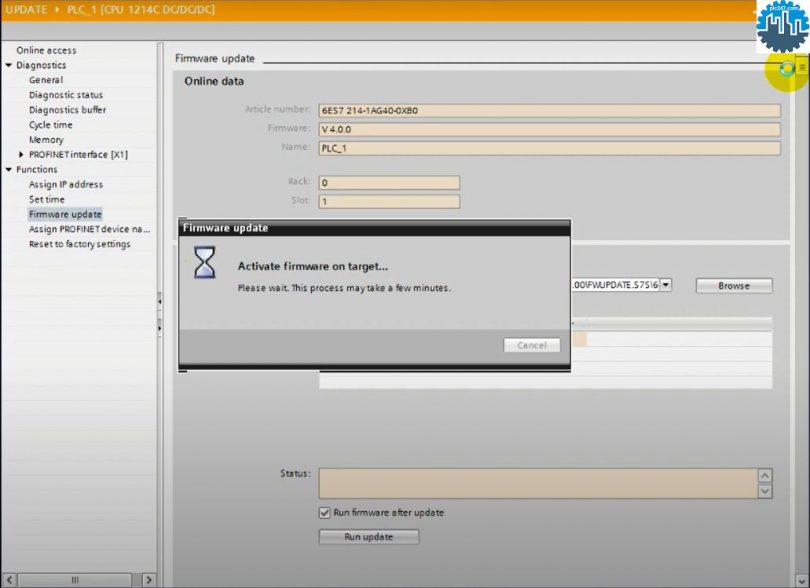Expand the PROFINET interface [X1] node
Screen dimensions: 810x588
tap(21, 154)
